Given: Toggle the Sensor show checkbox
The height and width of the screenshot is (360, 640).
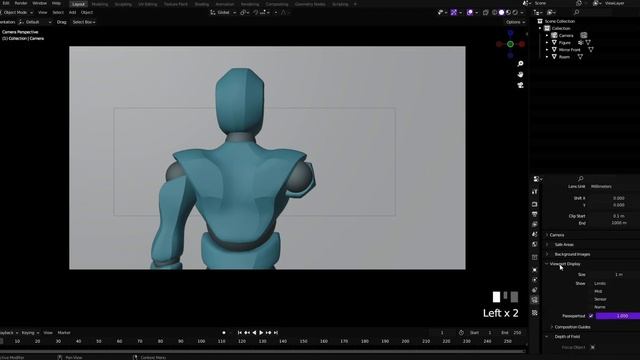Looking at the screenshot, I should click(591, 299).
